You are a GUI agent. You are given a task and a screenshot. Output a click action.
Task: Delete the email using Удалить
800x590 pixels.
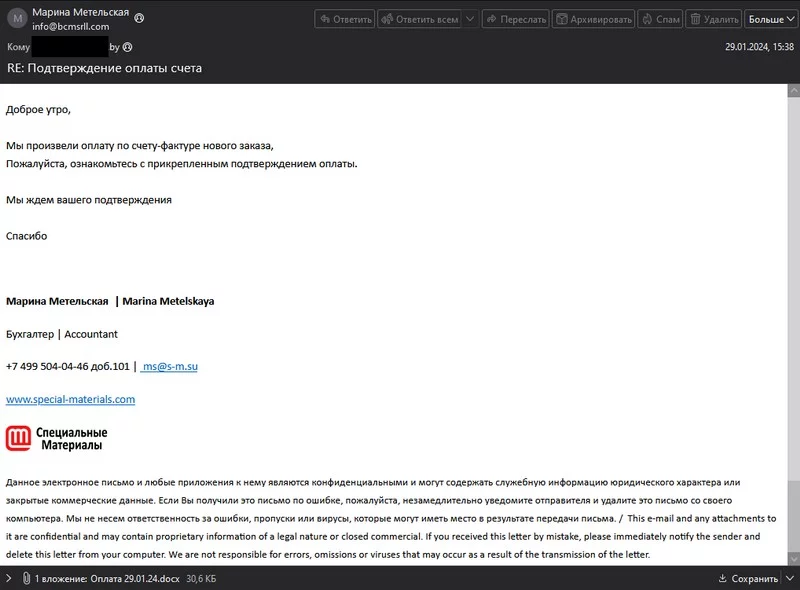(x=714, y=19)
